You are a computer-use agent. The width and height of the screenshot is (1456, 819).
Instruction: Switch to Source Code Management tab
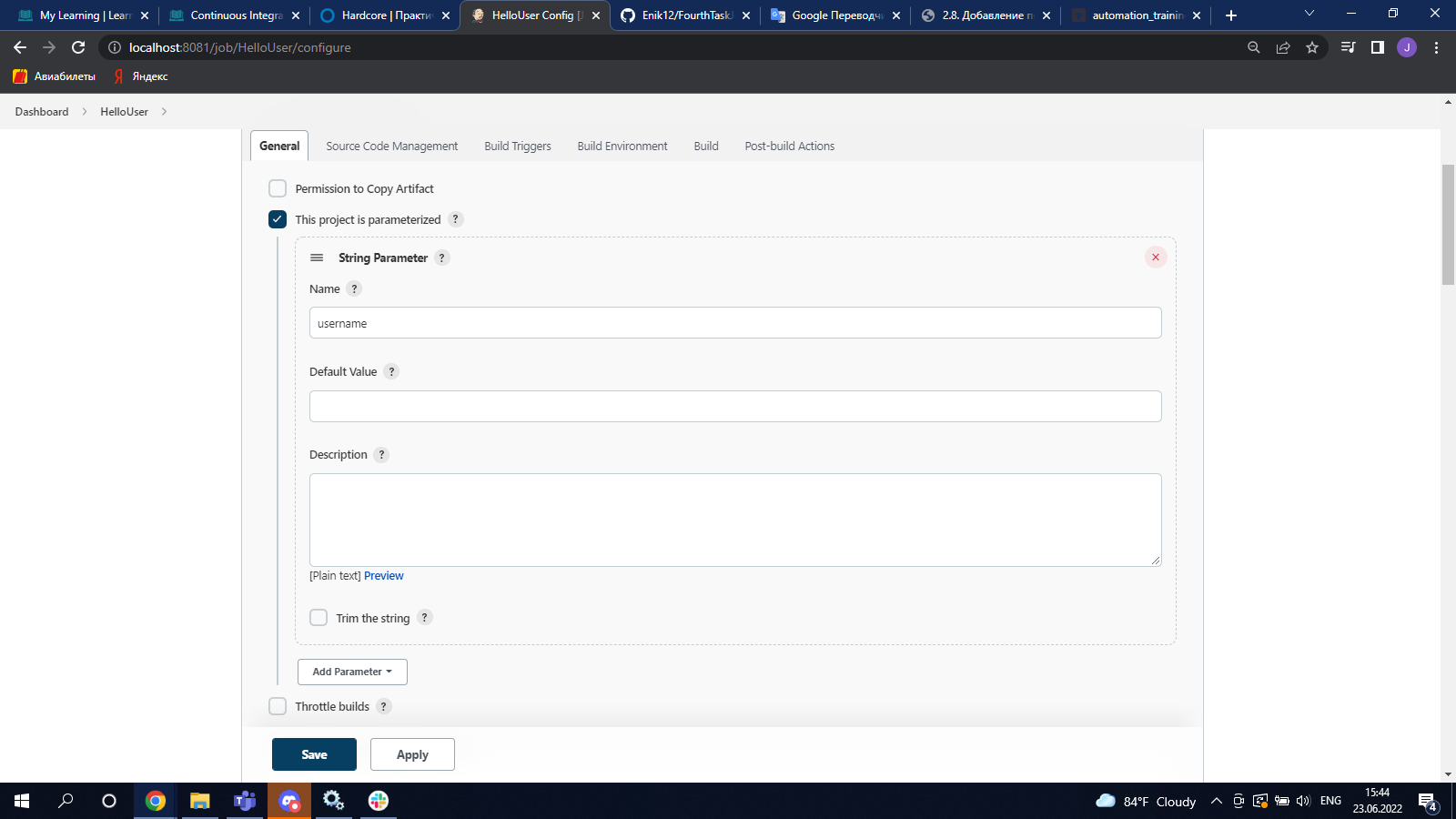pos(392,147)
